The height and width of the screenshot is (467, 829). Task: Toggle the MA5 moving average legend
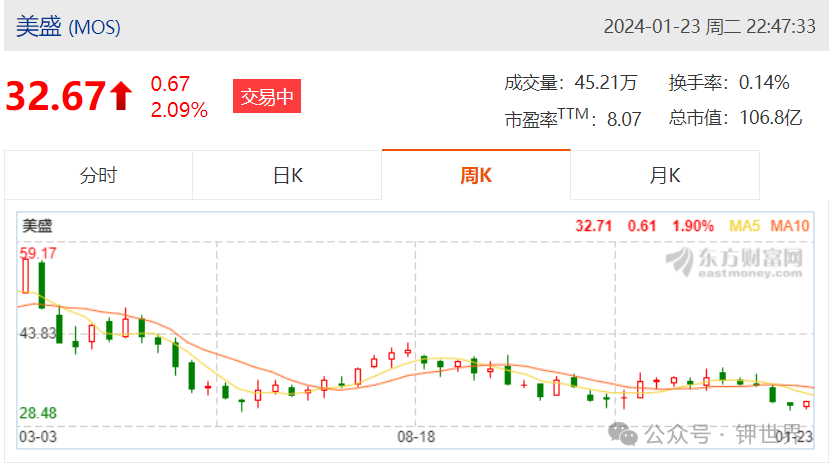coord(744,226)
